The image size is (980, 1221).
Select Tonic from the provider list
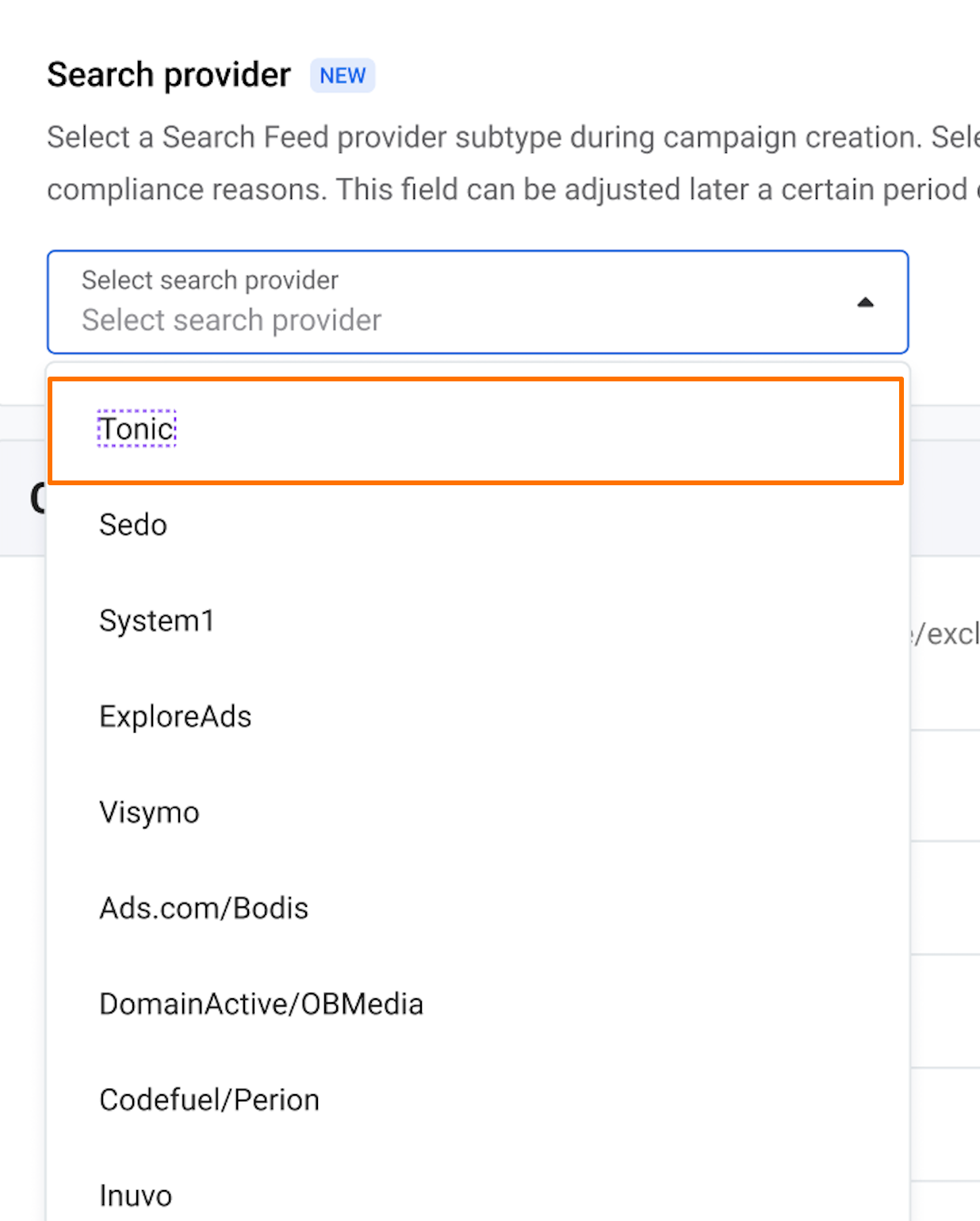click(x=137, y=429)
